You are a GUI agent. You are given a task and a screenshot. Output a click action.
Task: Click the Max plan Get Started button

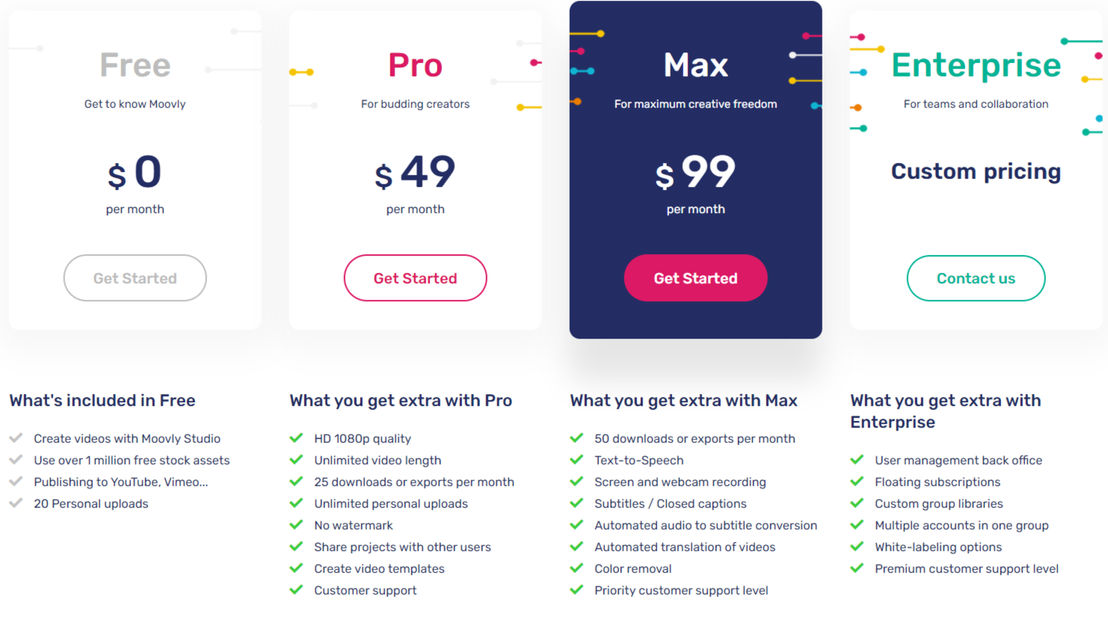click(695, 278)
